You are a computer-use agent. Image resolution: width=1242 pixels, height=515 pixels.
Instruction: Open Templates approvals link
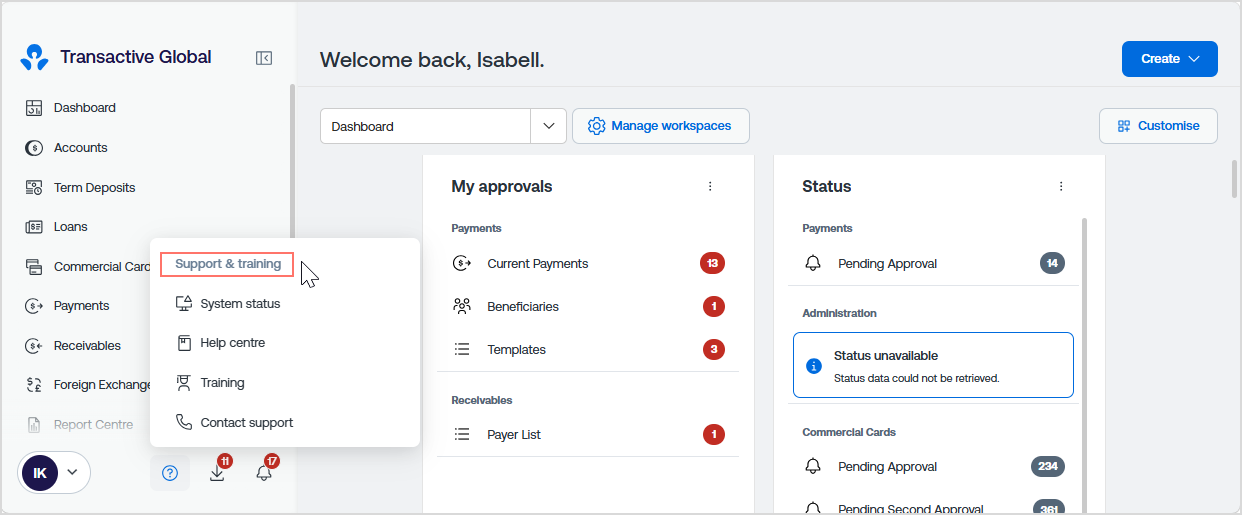(517, 349)
